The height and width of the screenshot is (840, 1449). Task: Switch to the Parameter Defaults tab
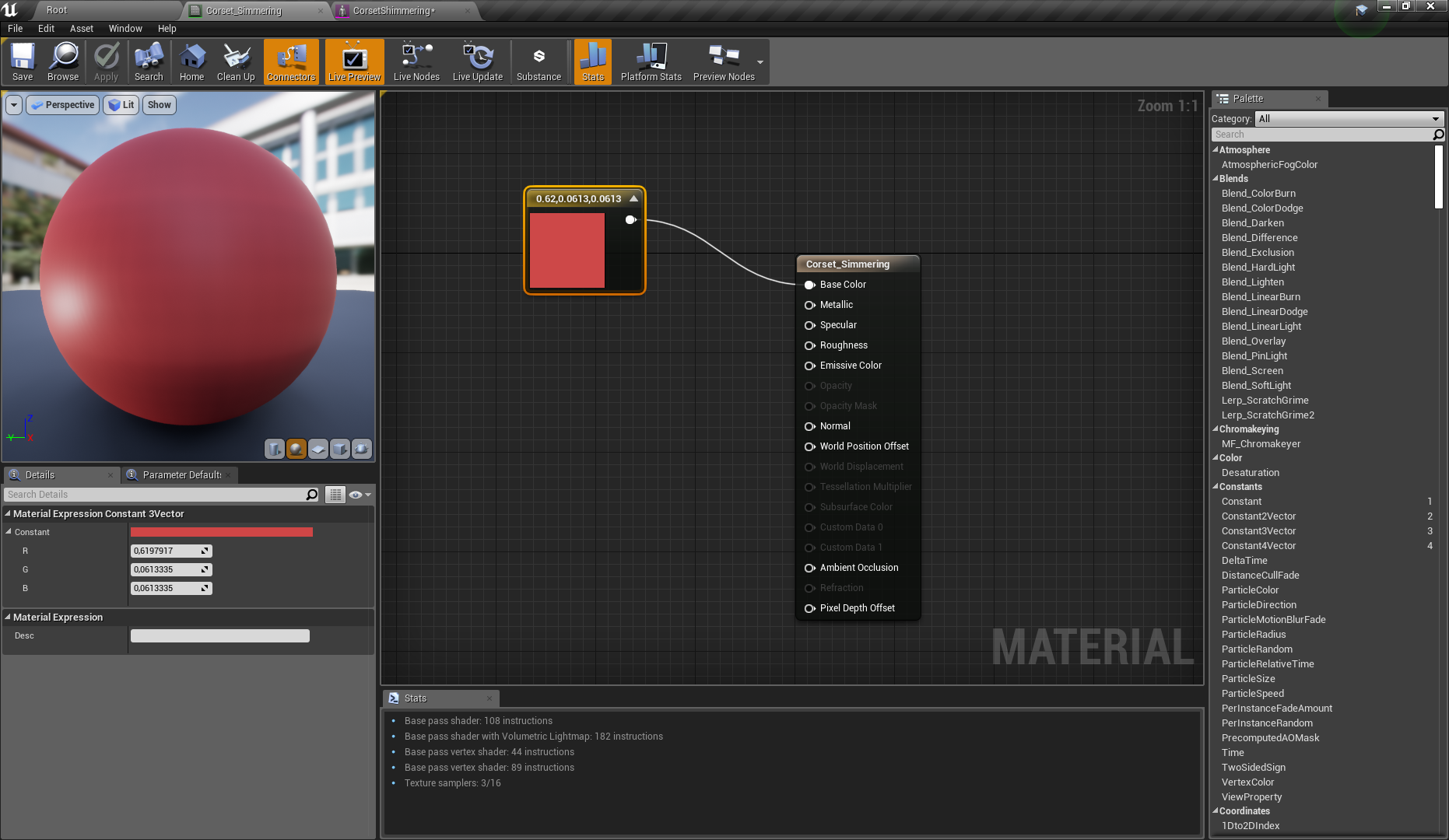[x=181, y=475]
